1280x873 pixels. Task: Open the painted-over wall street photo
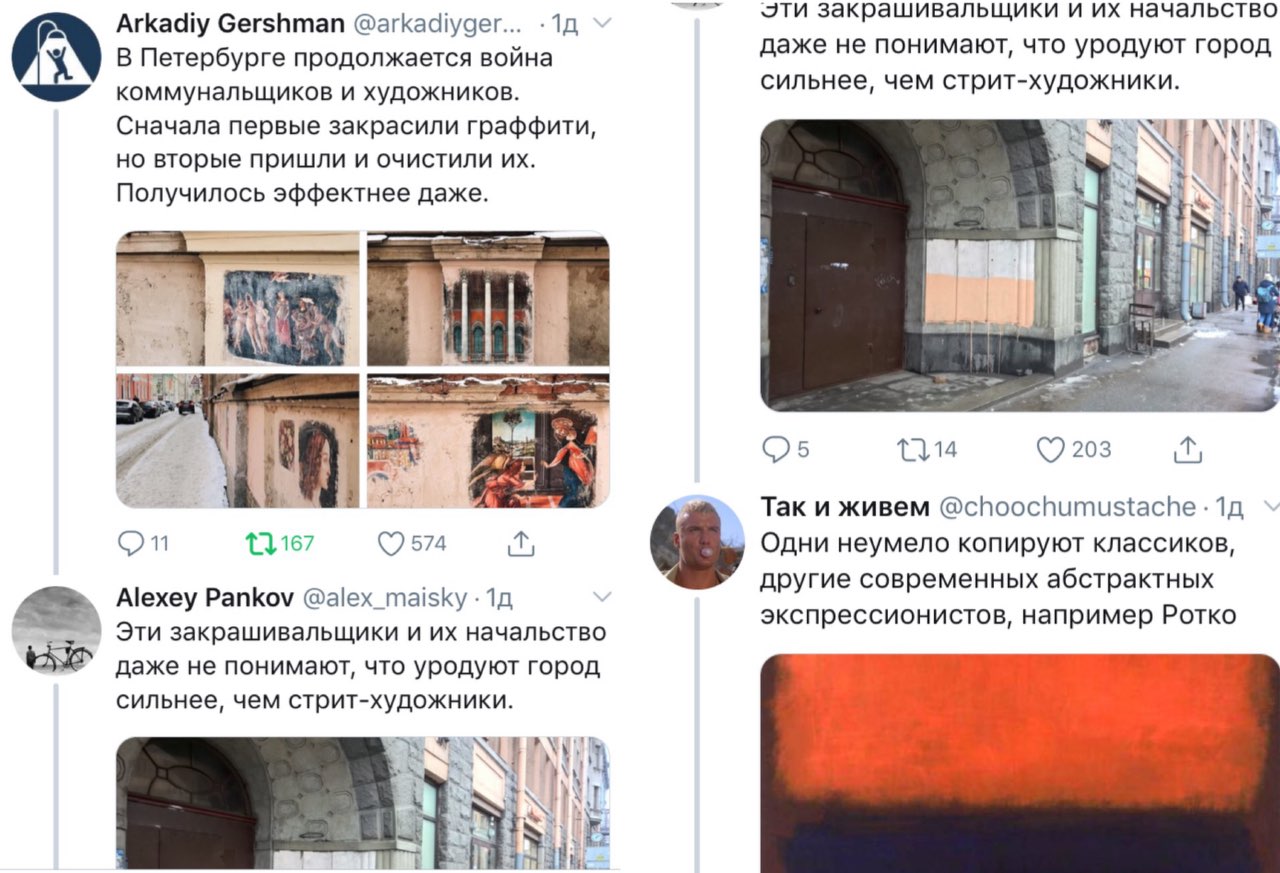[1020, 265]
